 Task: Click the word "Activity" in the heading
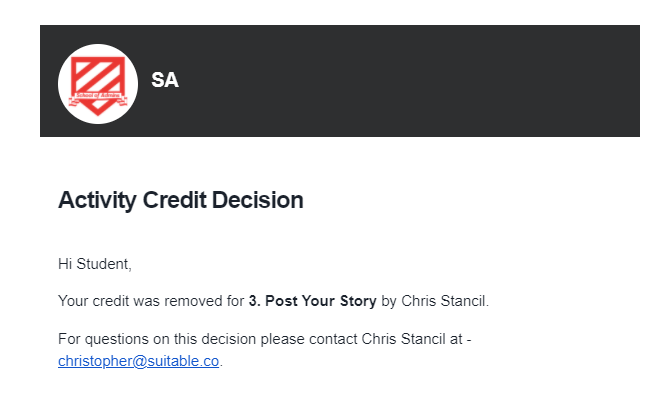[x=97, y=200]
